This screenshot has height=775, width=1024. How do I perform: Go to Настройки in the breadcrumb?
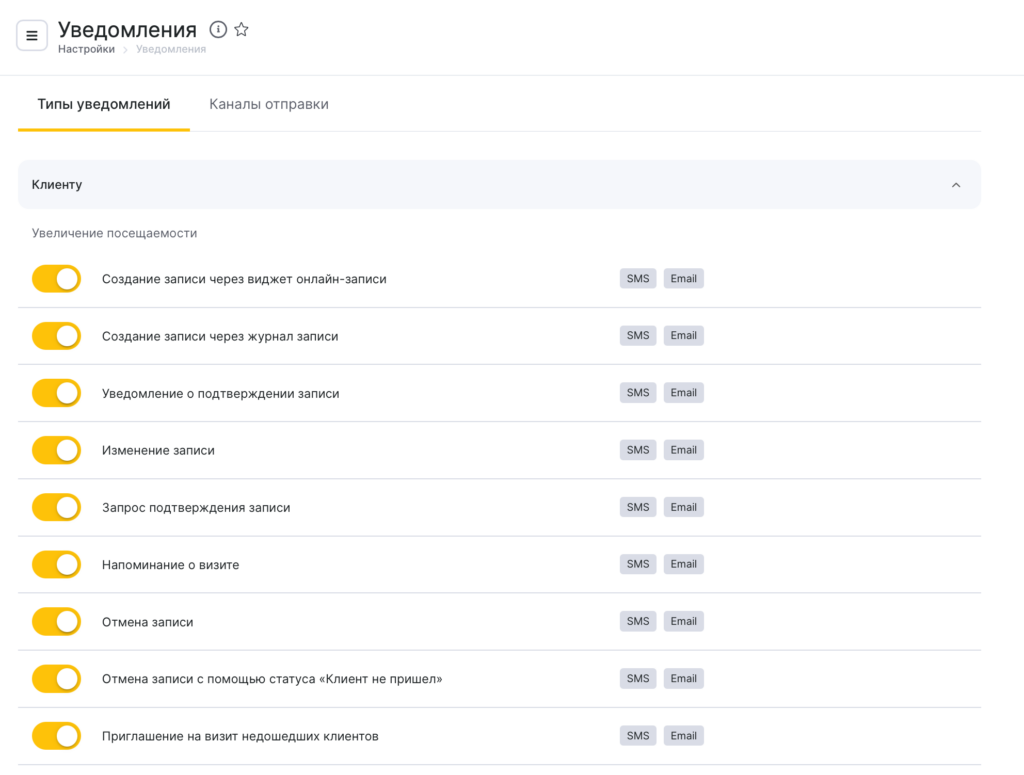86,49
